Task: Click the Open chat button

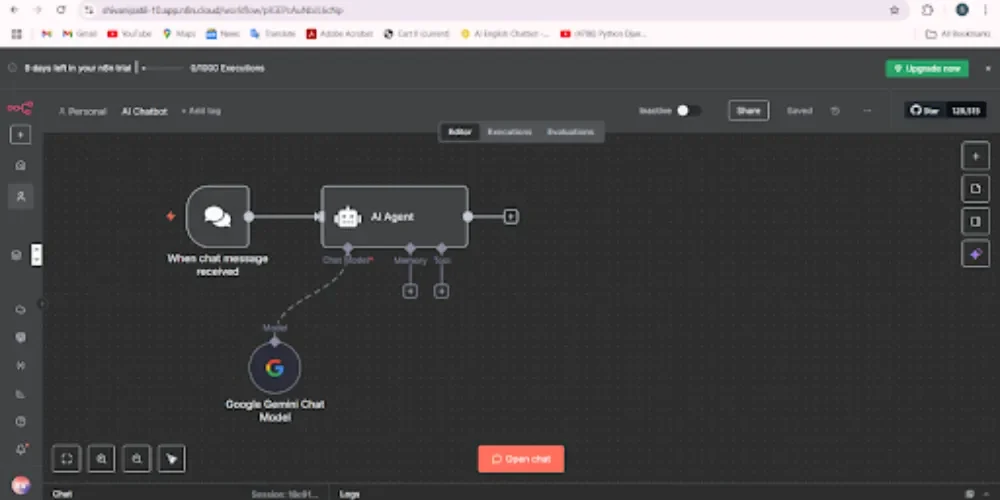Action: pos(521,459)
